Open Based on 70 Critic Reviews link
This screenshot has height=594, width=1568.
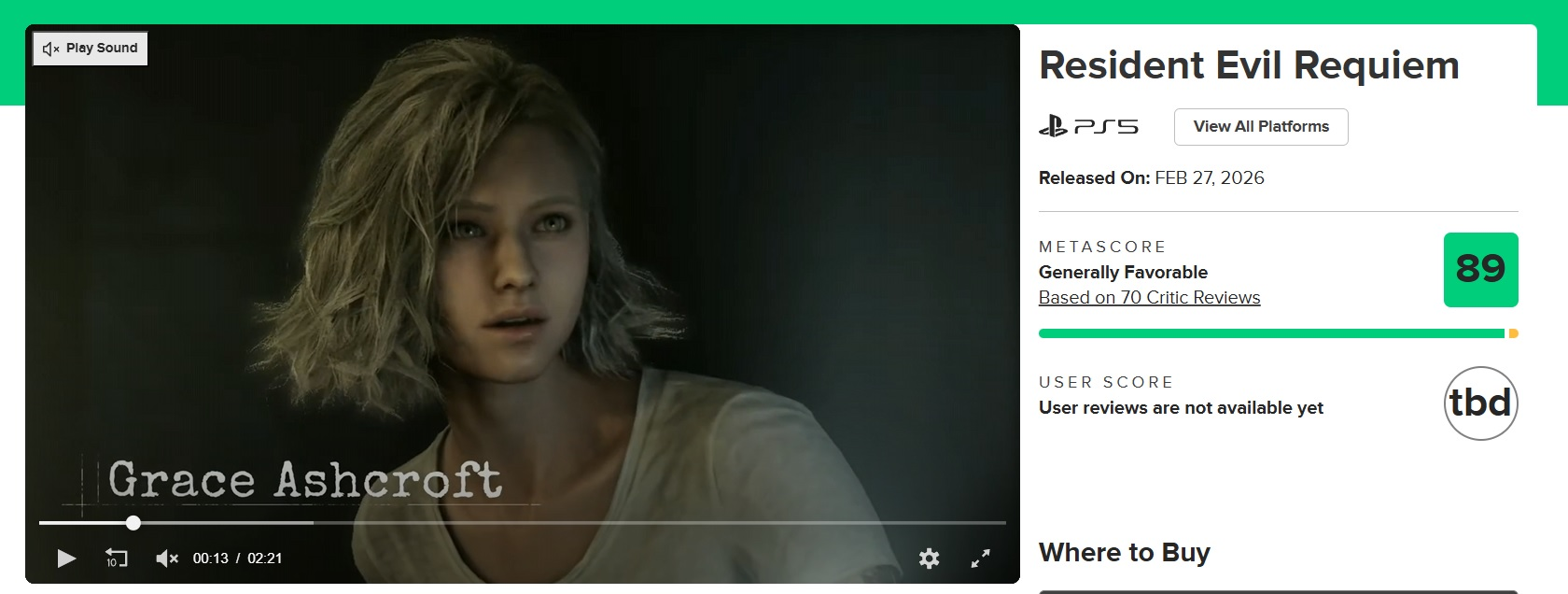point(1149,298)
